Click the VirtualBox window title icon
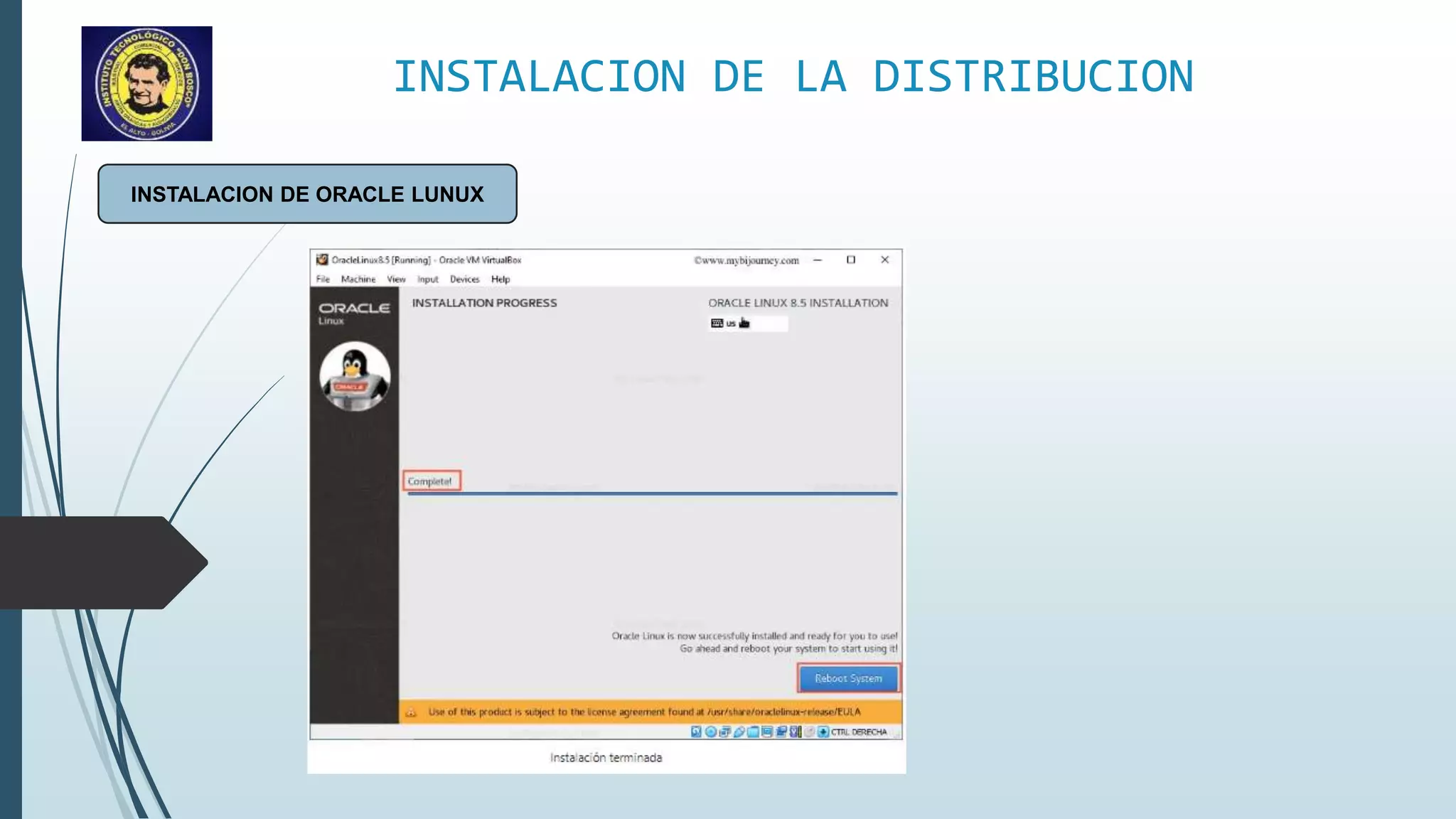 click(322, 259)
